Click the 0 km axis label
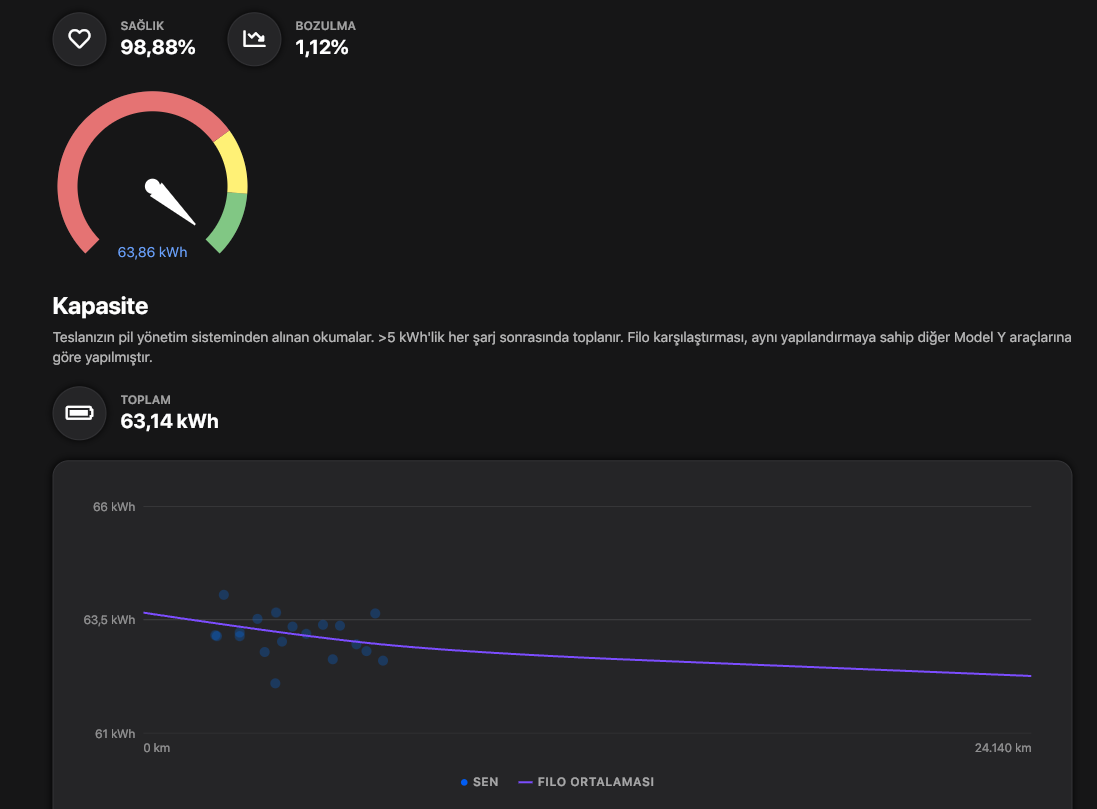Viewport: 1097px width, 809px height. point(158,748)
